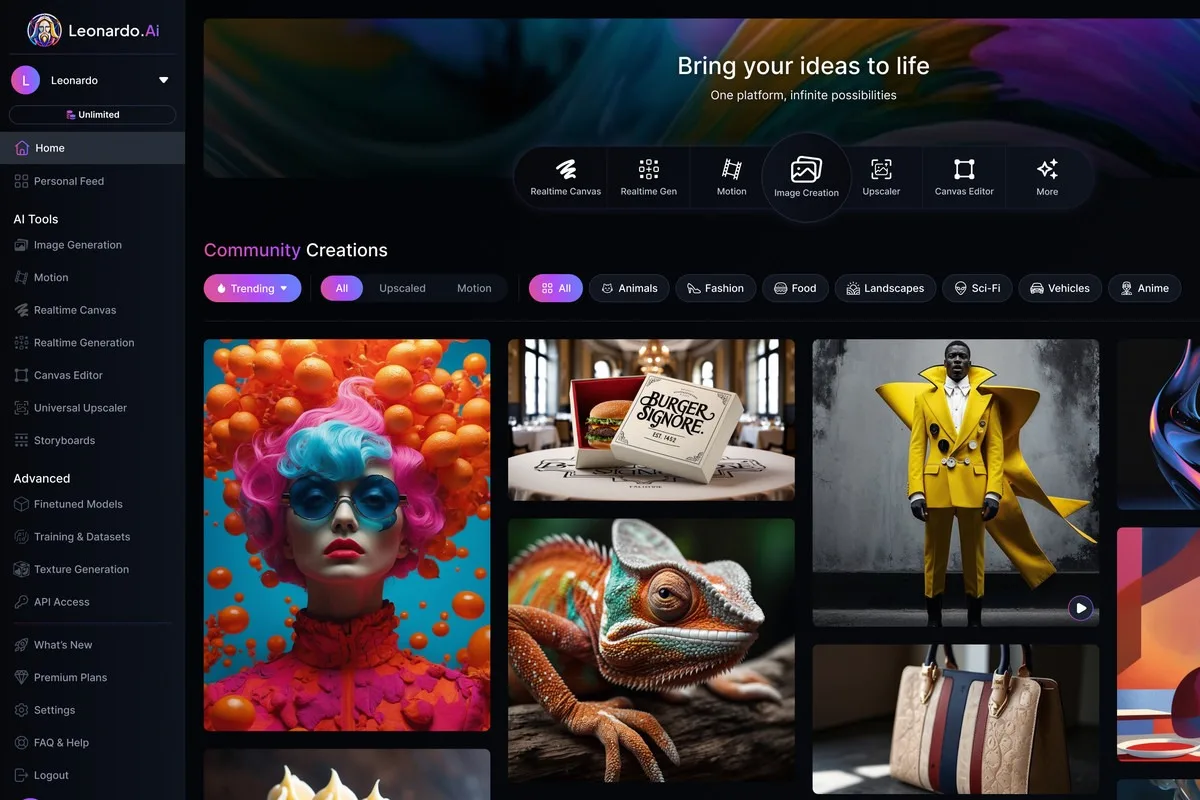Open the Burger Signore box image
The image size is (1200, 800).
[x=651, y=420]
